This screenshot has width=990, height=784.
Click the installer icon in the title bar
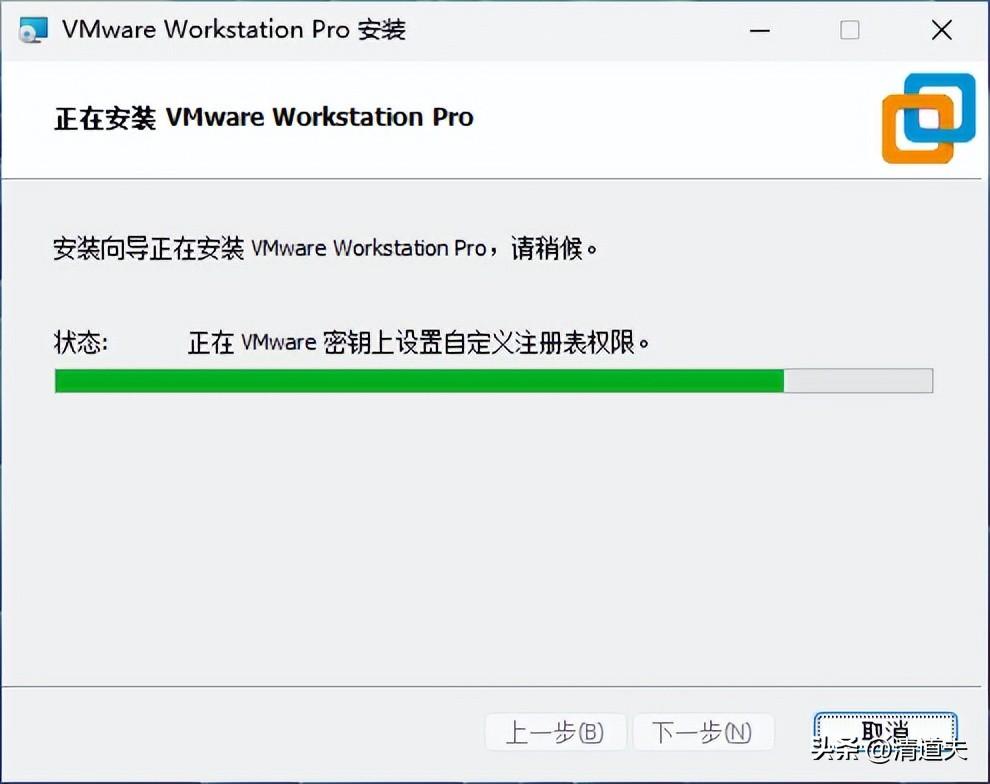click(x=33, y=30)
